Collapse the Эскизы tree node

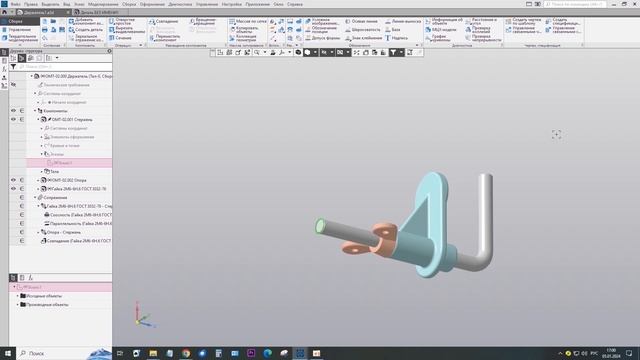[x=42, y=154]
